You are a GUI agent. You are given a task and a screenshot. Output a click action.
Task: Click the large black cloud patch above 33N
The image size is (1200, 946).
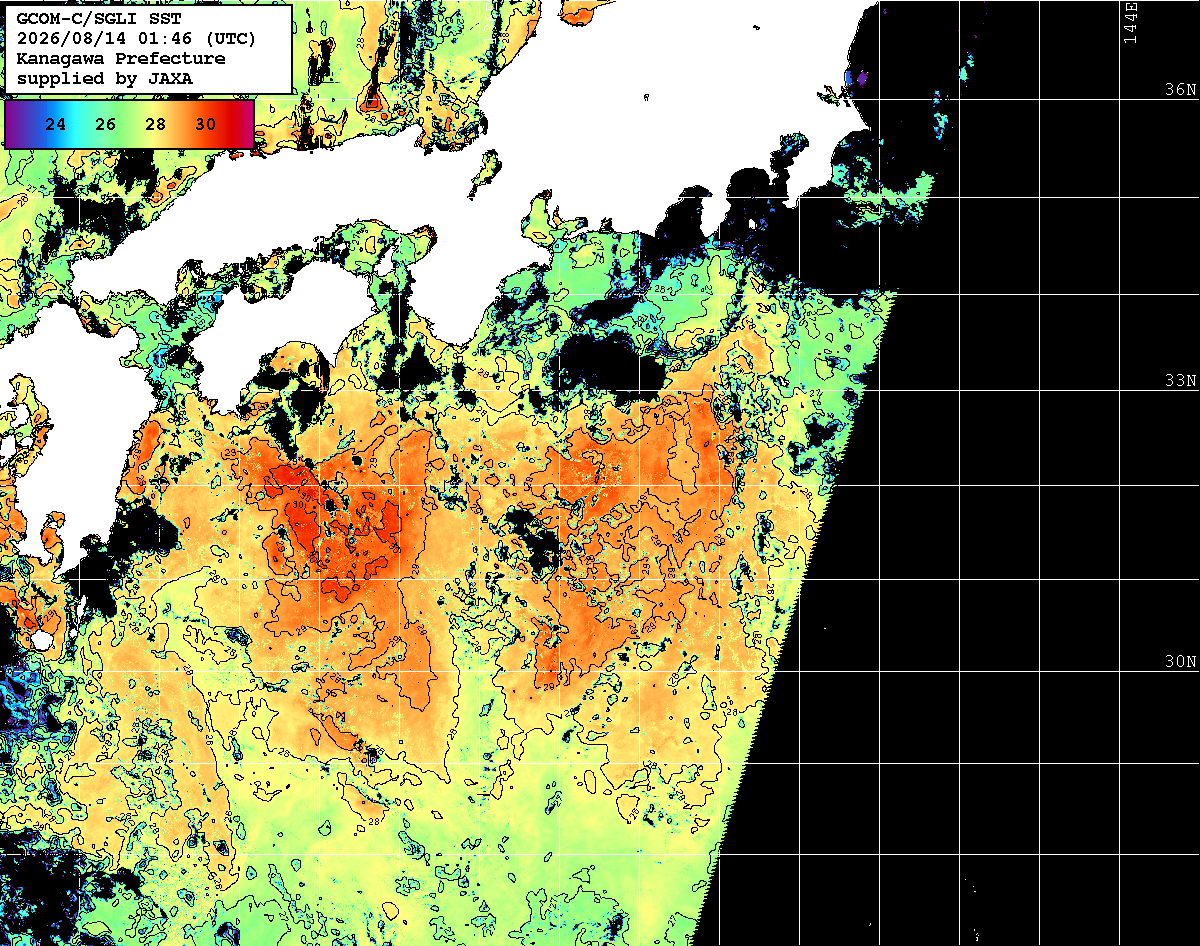[611, 363]
